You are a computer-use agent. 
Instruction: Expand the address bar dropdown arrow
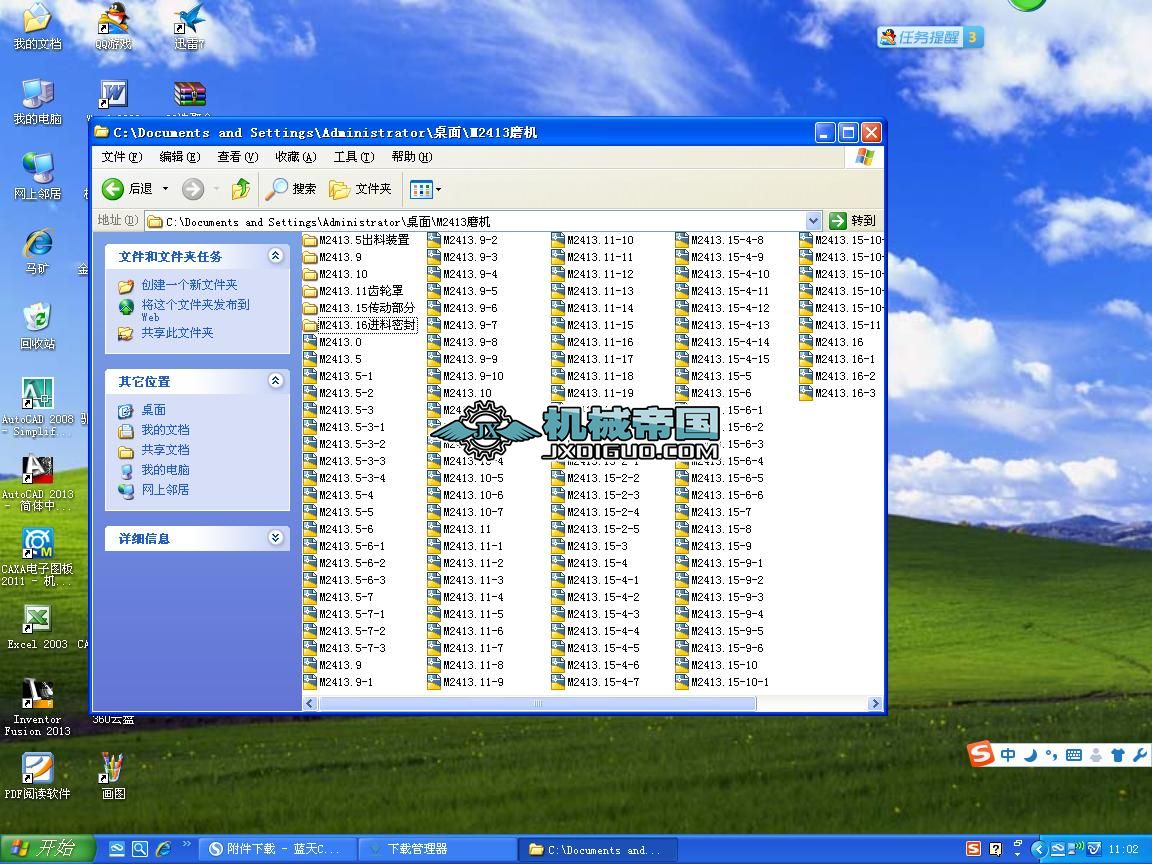click(813, 221)
